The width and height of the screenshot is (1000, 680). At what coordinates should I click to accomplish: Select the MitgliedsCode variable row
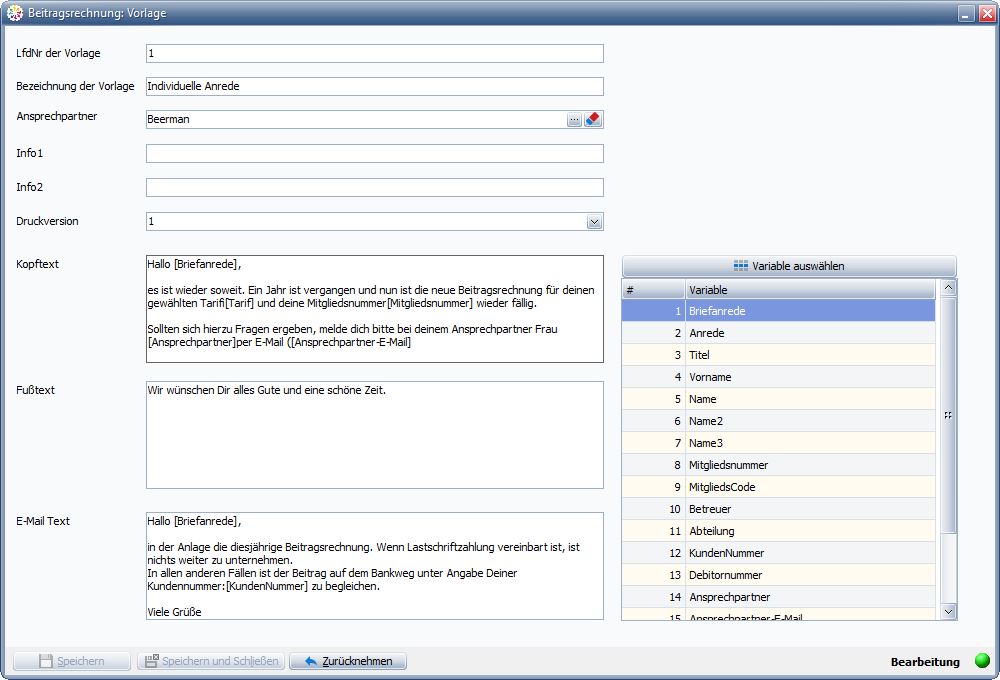(779, 487)
